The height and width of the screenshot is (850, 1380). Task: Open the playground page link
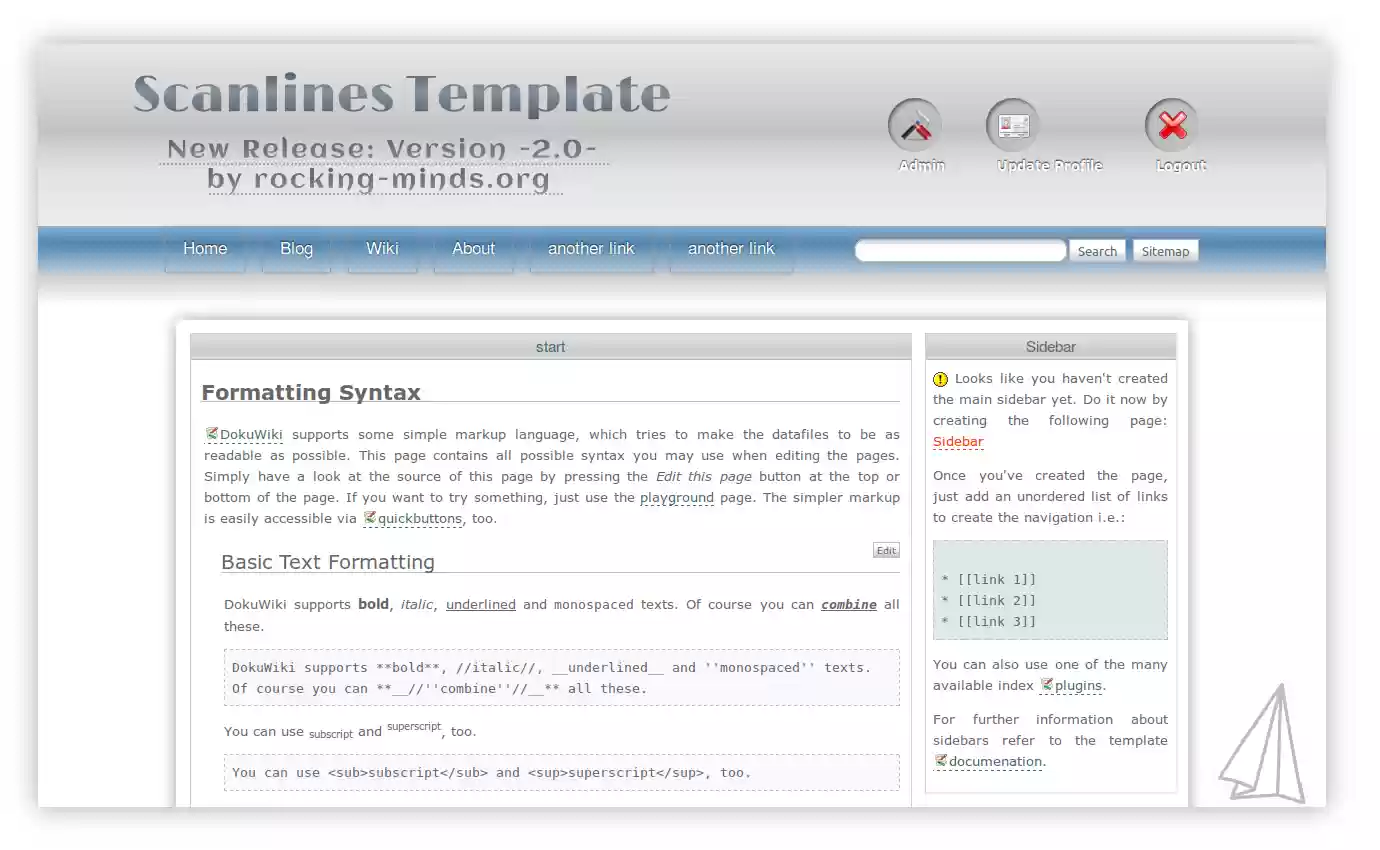677,497
